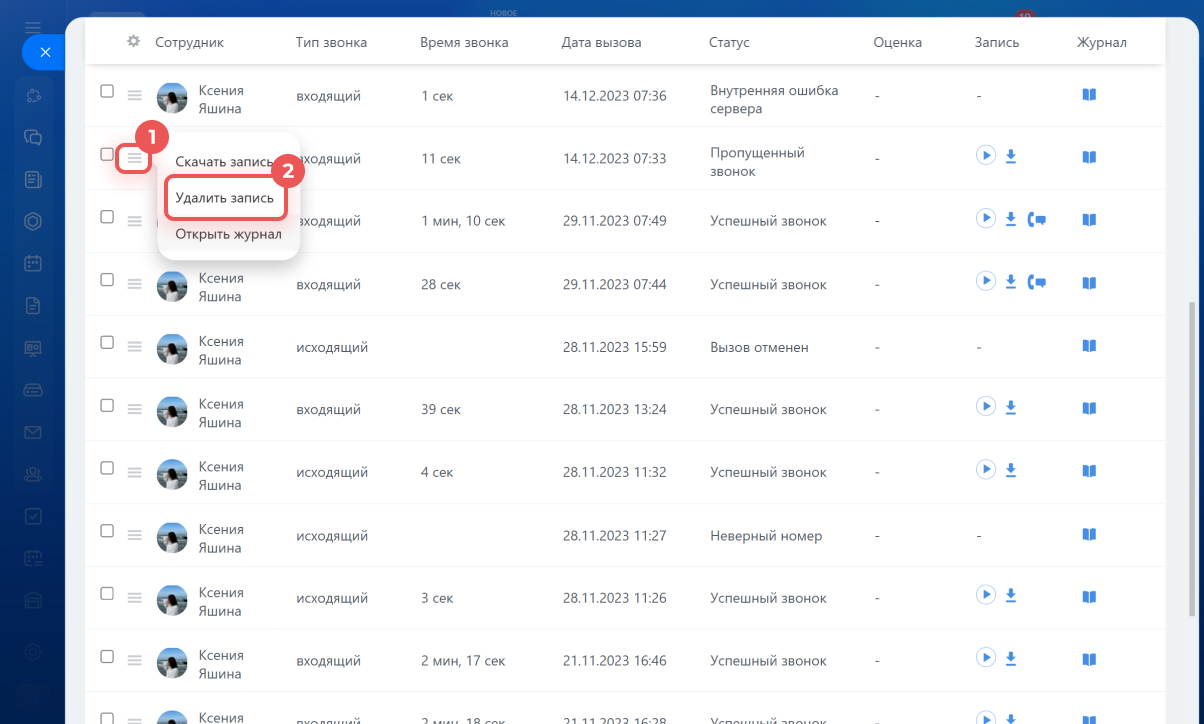Choose 'Удалить запись' in the context menu

(x=225, y=198)
